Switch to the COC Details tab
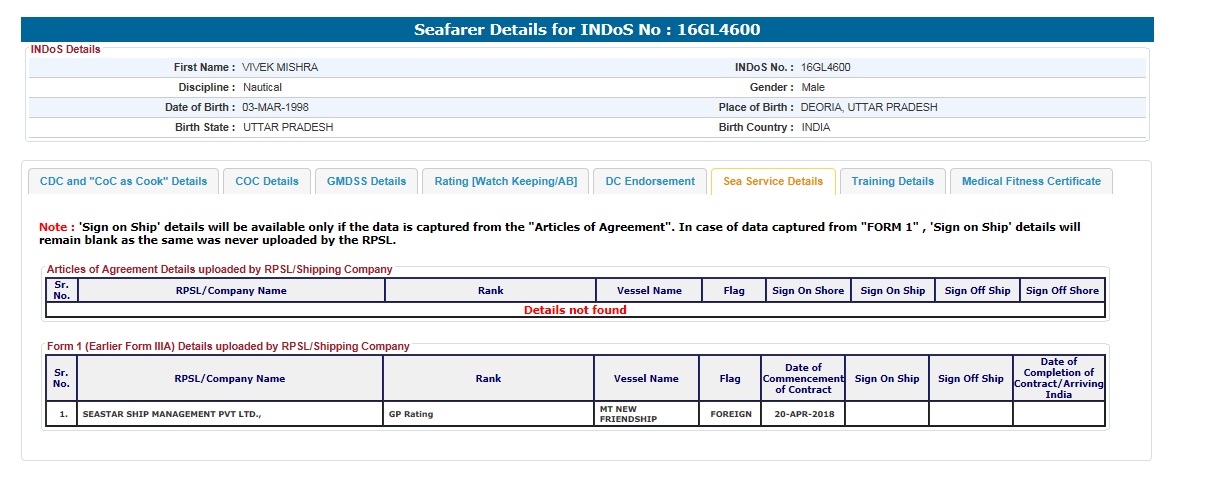The height and width of the screenshot is (497, 1213). pyautogui.click(x=267, y=181)
